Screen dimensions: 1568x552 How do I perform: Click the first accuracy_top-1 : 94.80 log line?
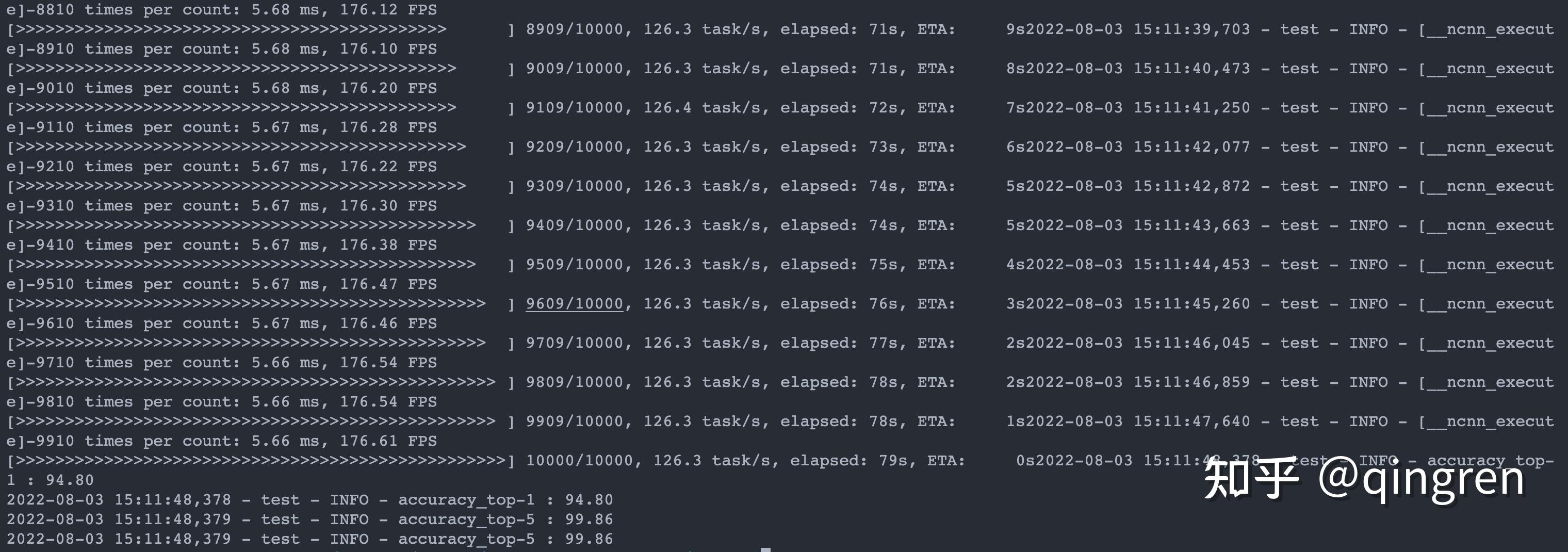coord(310,500)
